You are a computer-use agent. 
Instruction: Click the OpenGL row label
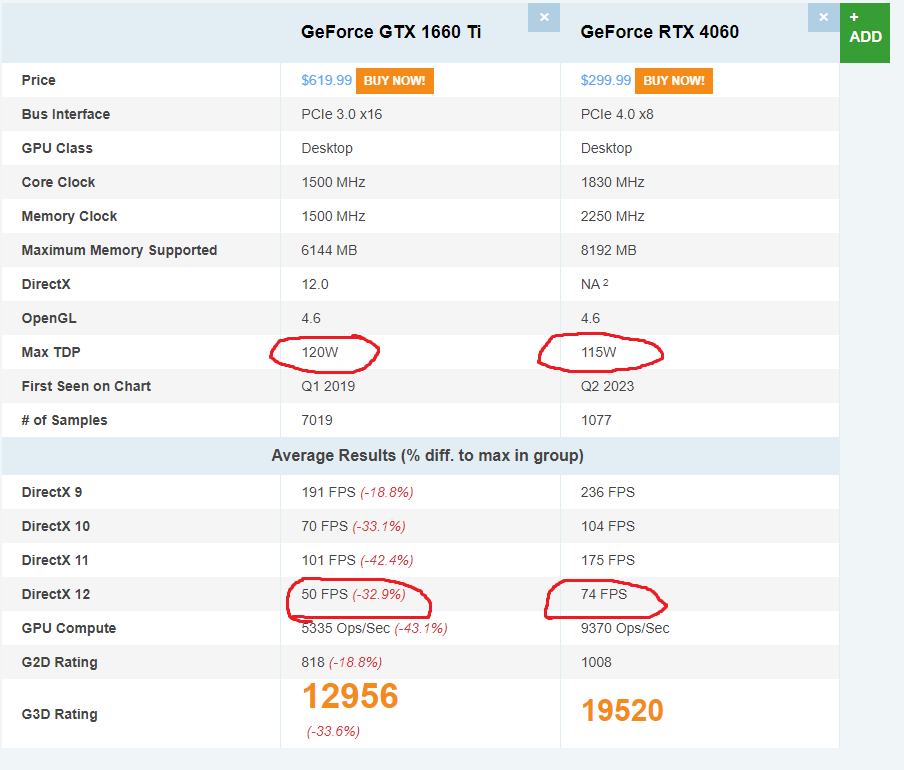click(49, 318)
